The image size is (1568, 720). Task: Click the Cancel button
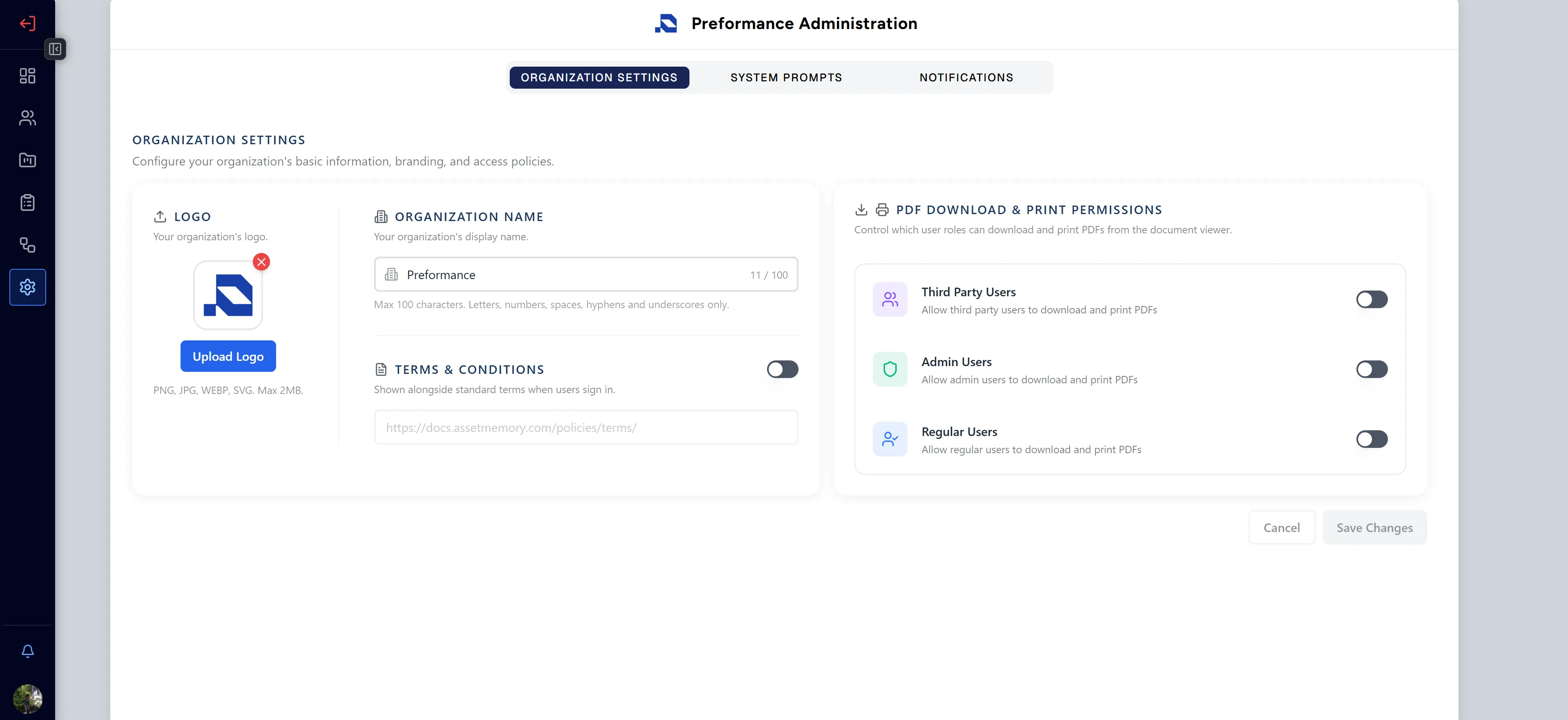1281,528
